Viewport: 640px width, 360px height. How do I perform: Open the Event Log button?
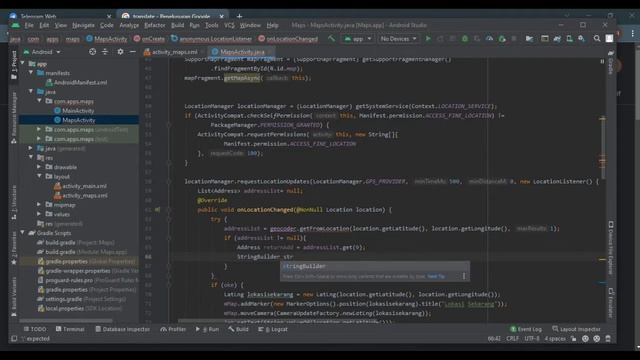click(526, 329)
